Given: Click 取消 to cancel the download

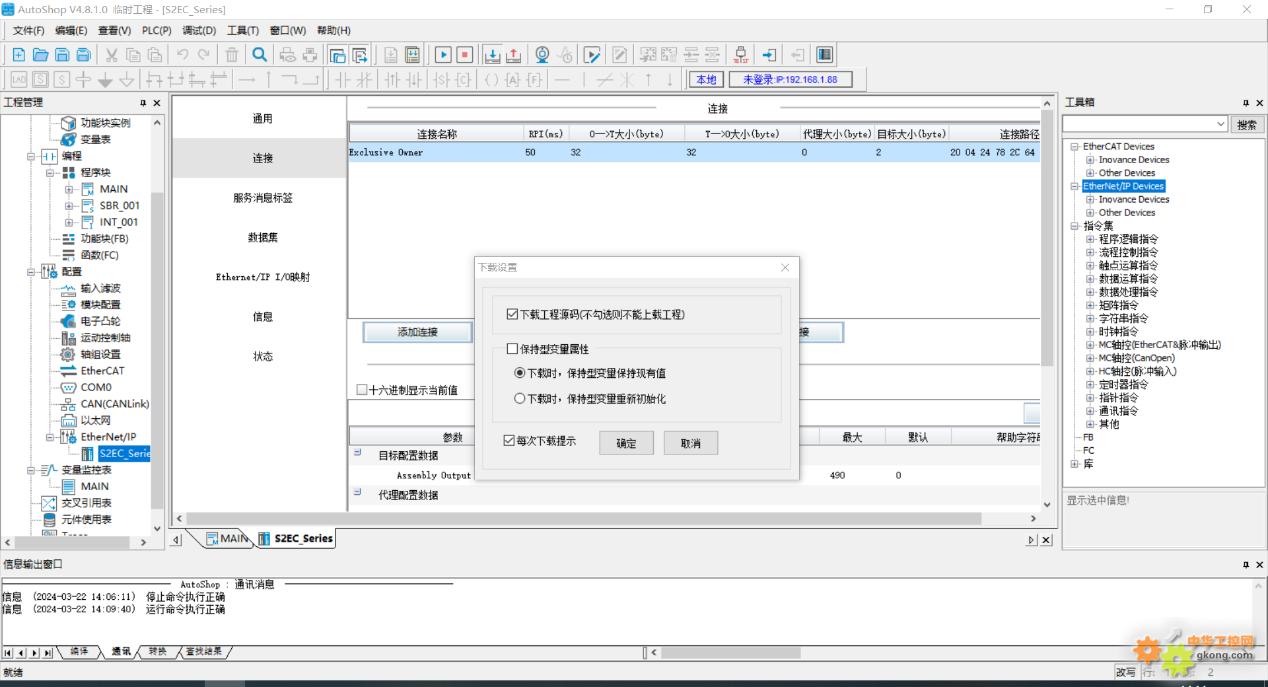Looking at the screenshot, I should pyautogui.click(x=691, y=443).
